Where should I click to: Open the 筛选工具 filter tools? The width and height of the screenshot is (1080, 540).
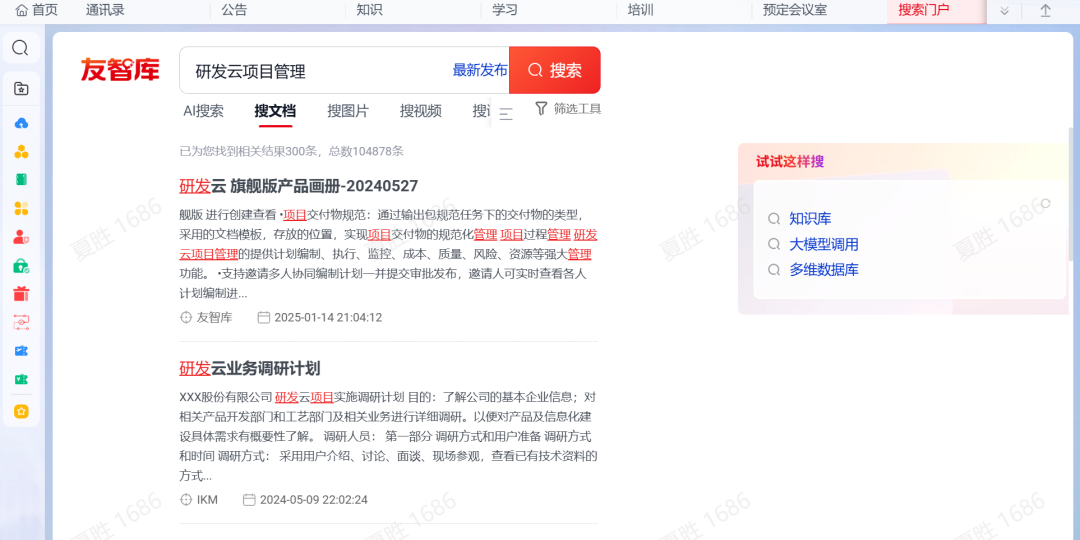click(x=568, y=109)
